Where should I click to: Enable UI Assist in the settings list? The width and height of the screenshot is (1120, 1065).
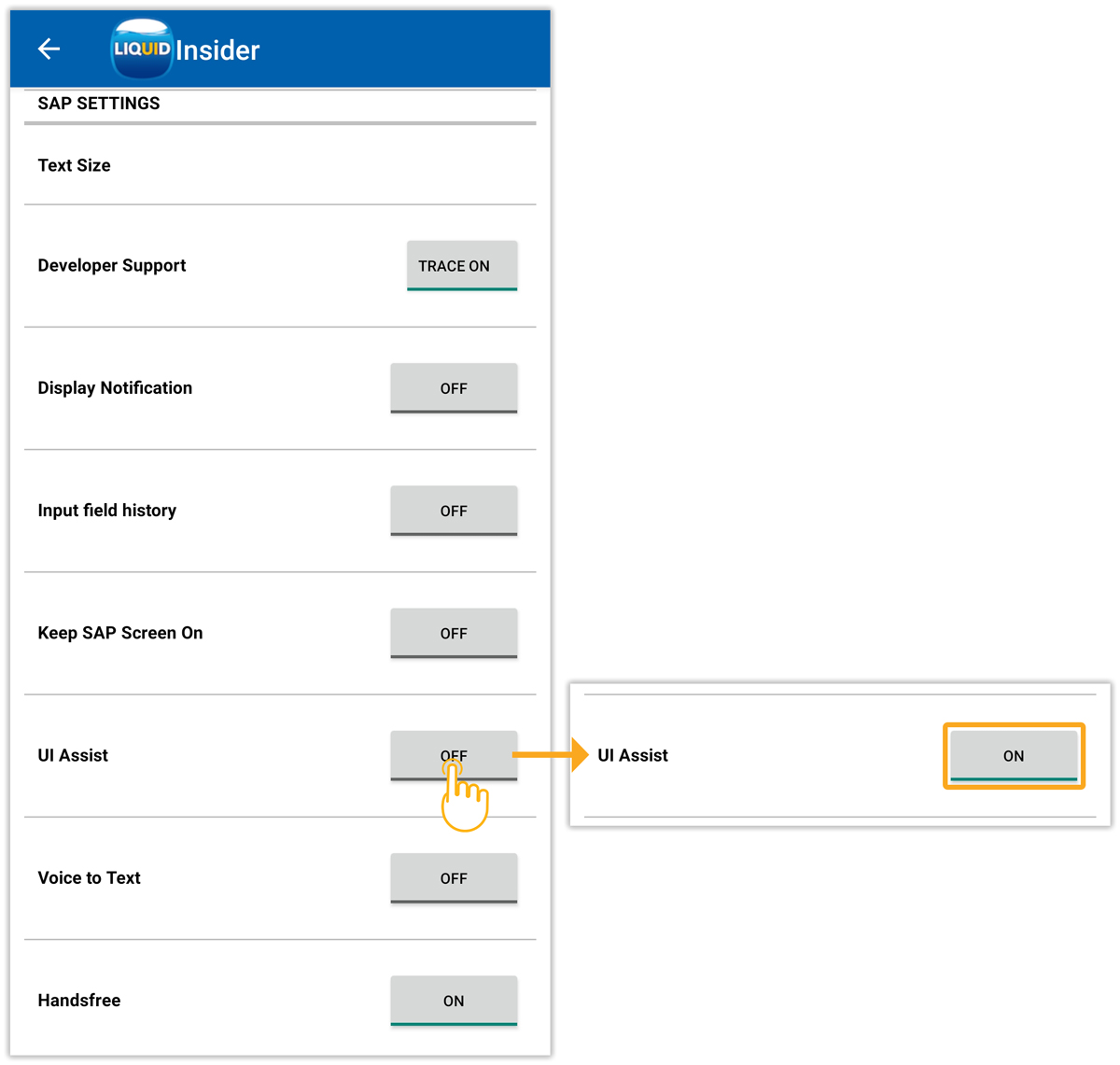[454, 754]
